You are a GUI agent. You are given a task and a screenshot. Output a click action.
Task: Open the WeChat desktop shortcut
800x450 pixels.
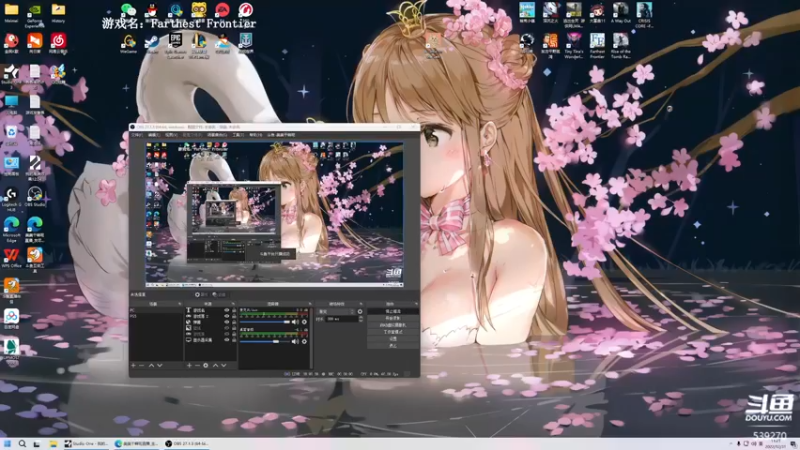coord(128,9)
